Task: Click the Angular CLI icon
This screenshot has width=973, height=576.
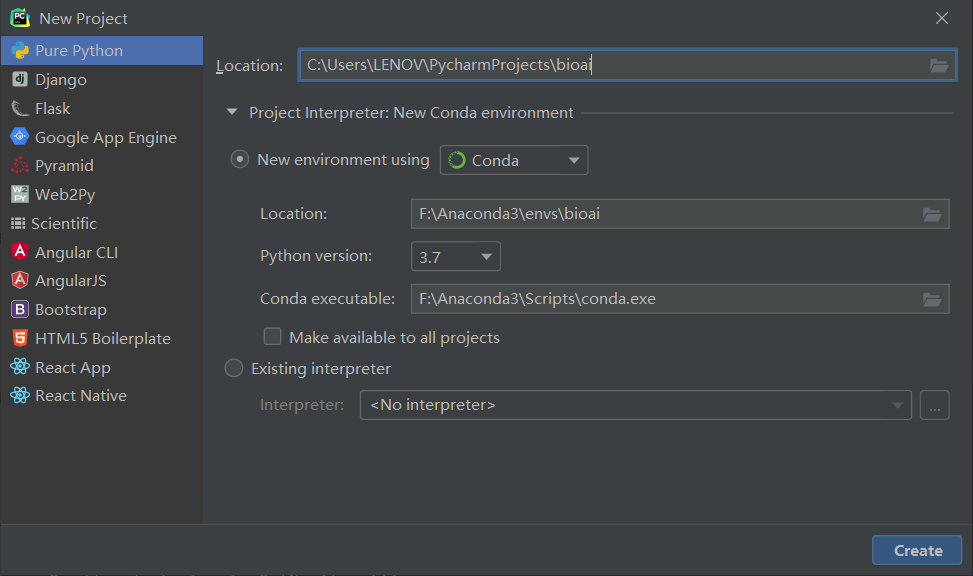Action: [20, 251]
